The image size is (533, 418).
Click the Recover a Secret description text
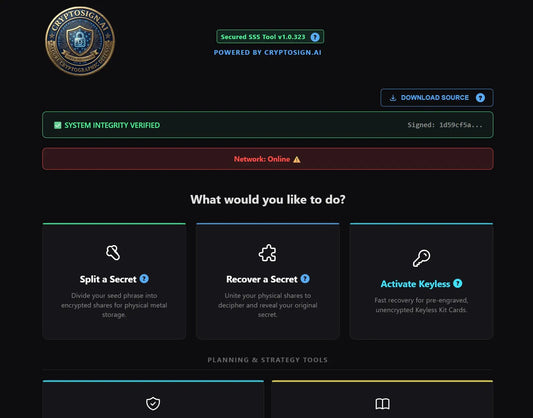(x=268, y=305)
